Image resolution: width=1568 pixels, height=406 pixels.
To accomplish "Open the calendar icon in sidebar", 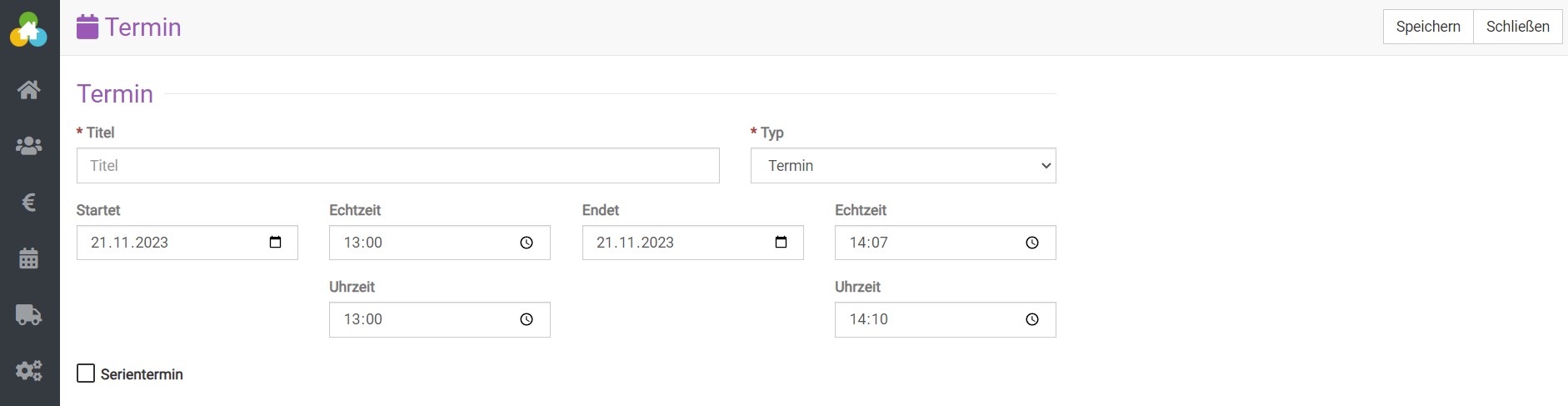I will click(x=29, y=258).
